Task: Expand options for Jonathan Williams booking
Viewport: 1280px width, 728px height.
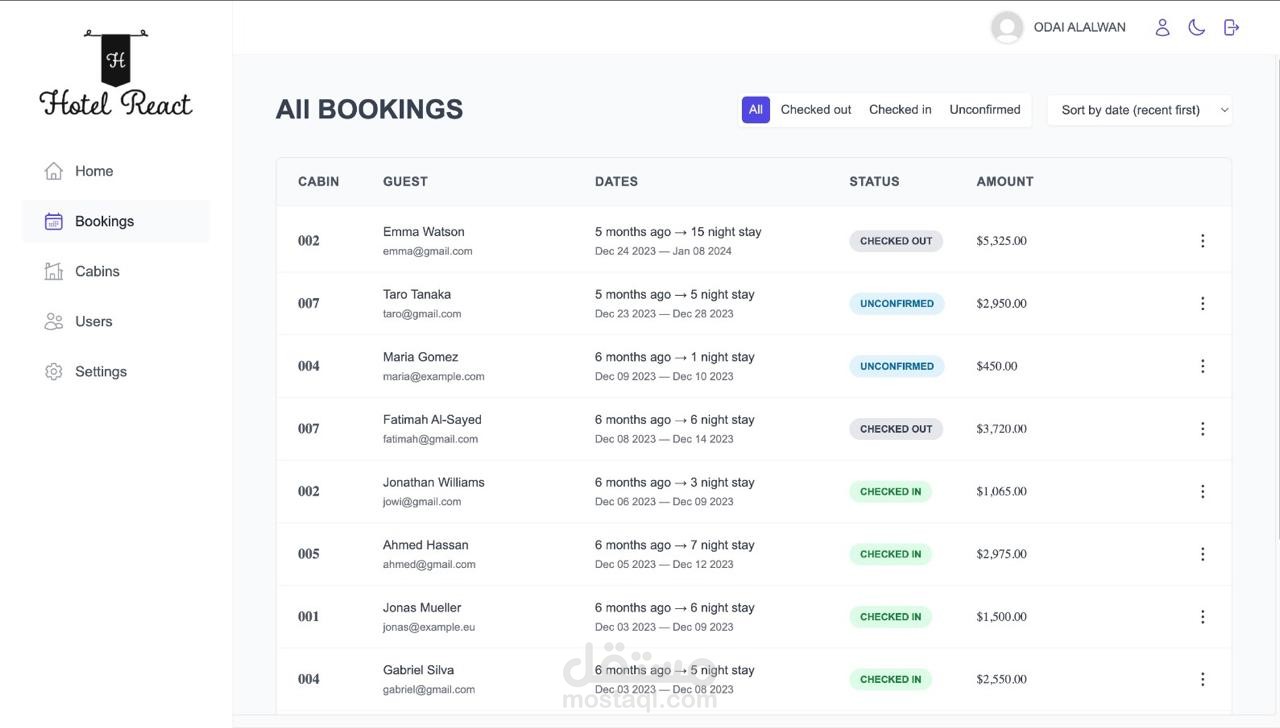Action: point(1202,491)
